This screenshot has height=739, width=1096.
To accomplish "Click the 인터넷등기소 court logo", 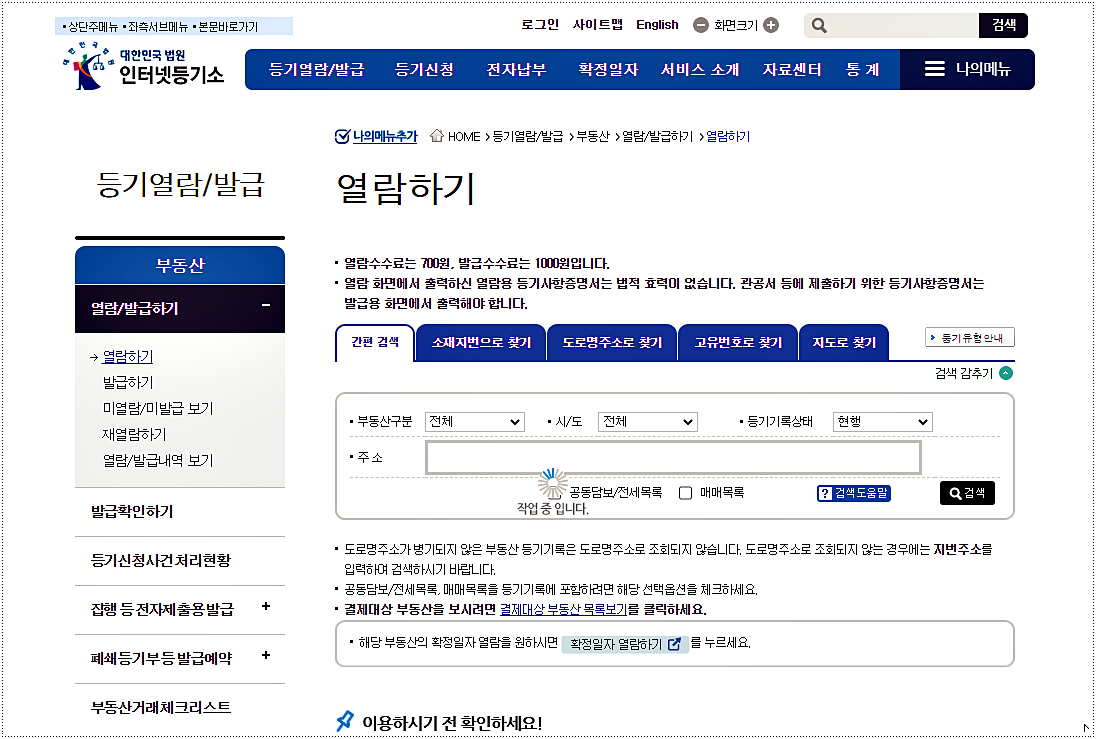I will click(x=143, y=67).
